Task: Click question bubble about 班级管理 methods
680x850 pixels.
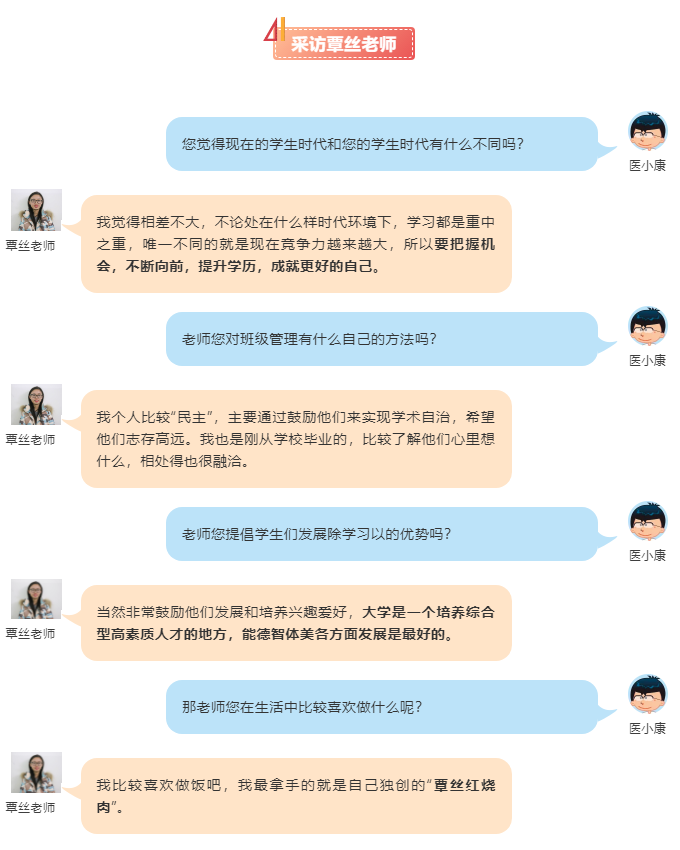Action: (382, 339)
